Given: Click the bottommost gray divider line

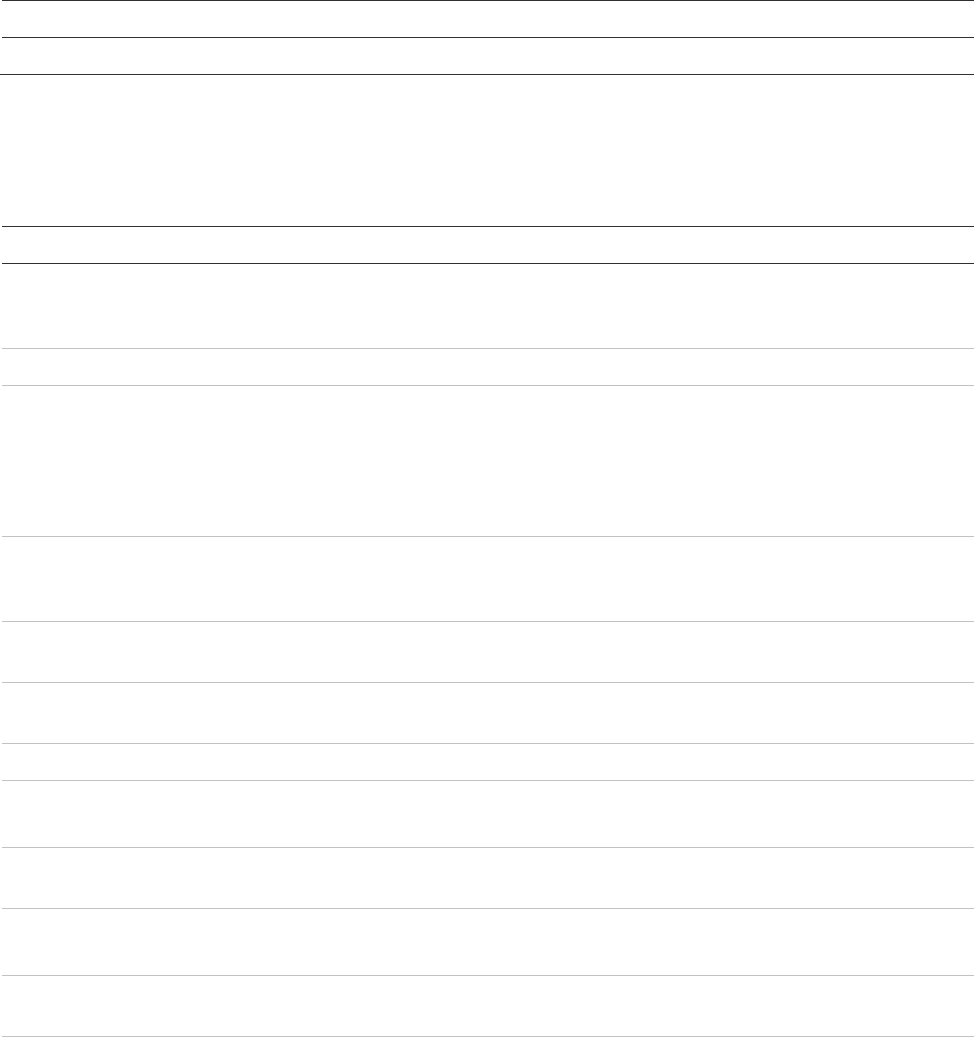Looking at the screenshot, I should [487, 1036].
